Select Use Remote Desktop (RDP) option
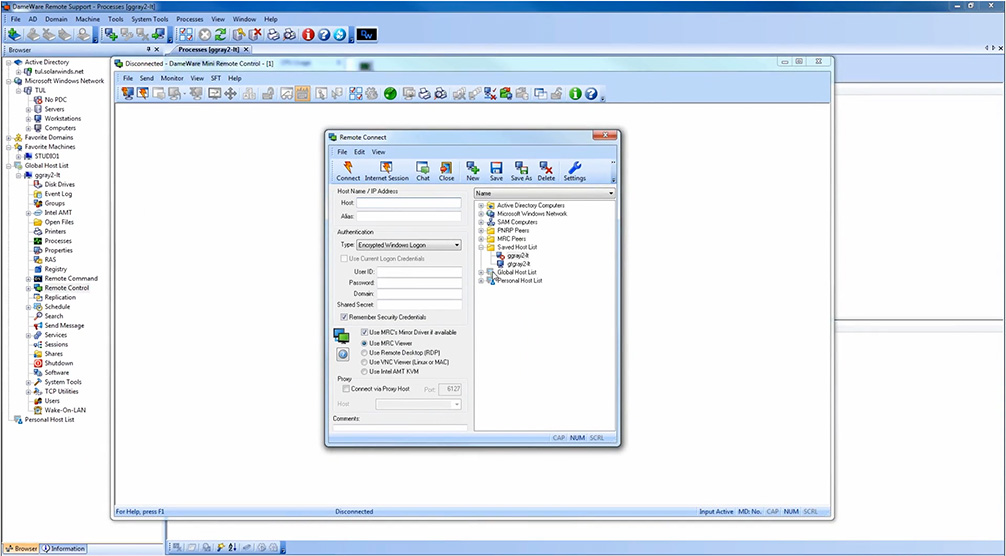 point(364,353)
